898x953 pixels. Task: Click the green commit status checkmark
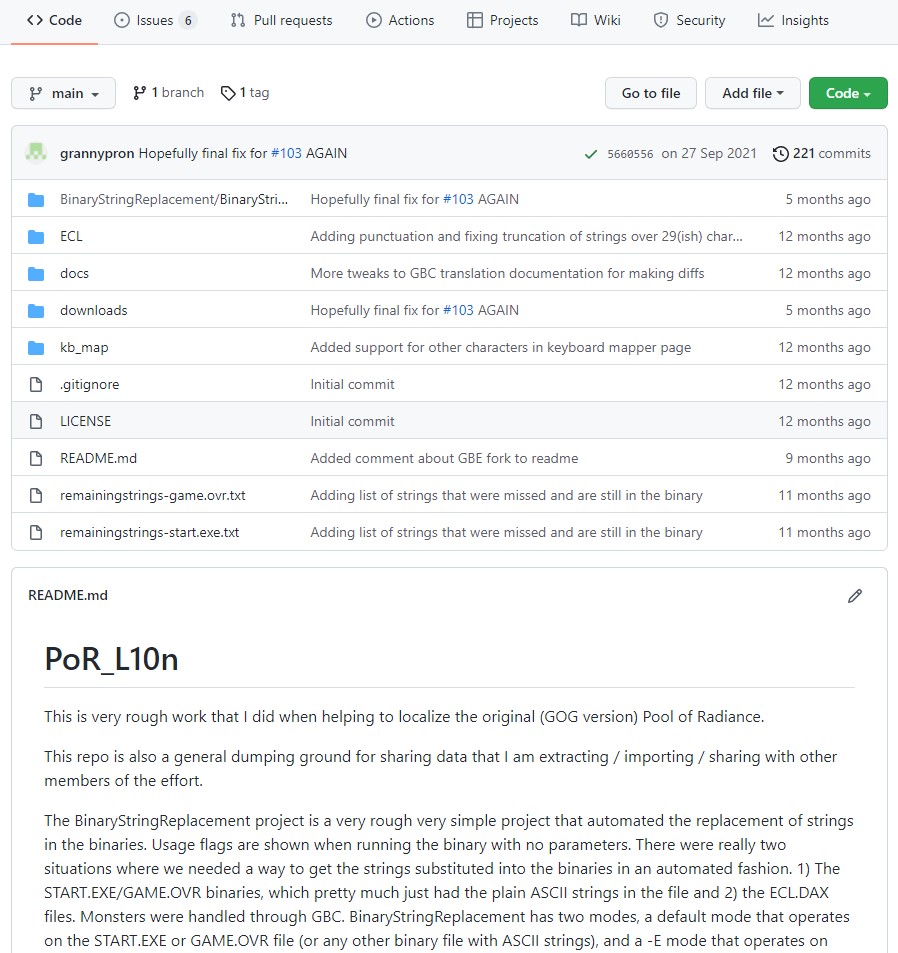[591, 154]
